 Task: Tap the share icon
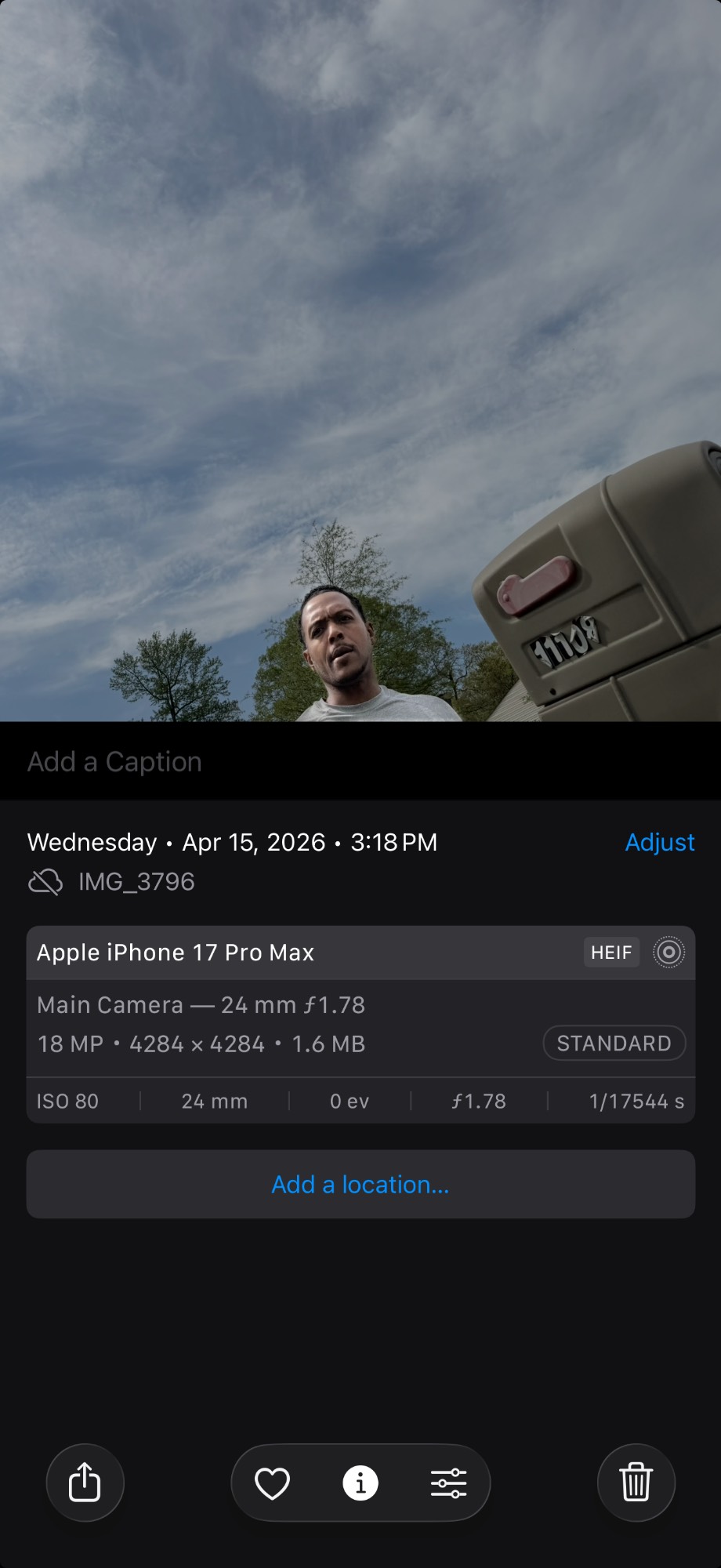pos(85,1483)
